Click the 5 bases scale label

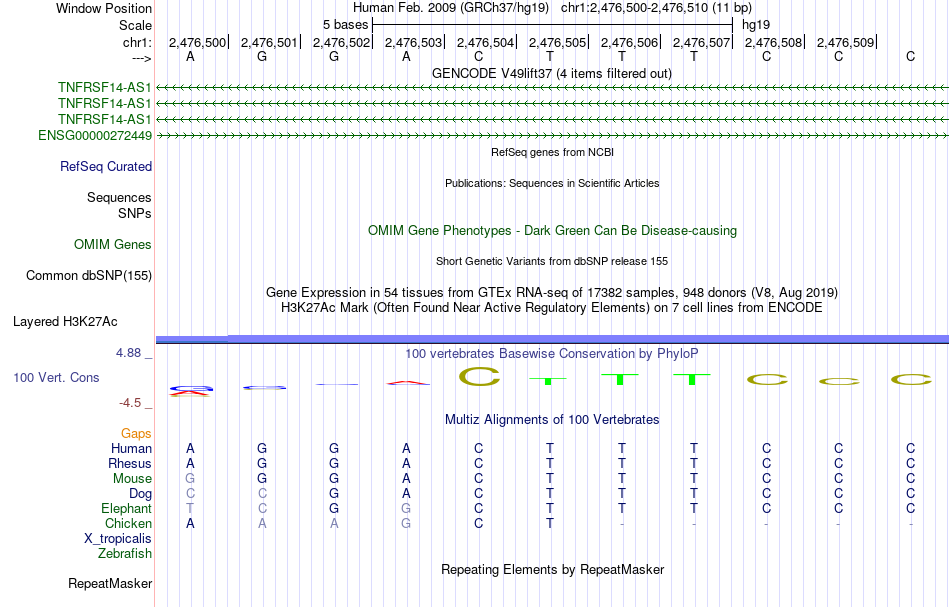click(x=345, y=25)
